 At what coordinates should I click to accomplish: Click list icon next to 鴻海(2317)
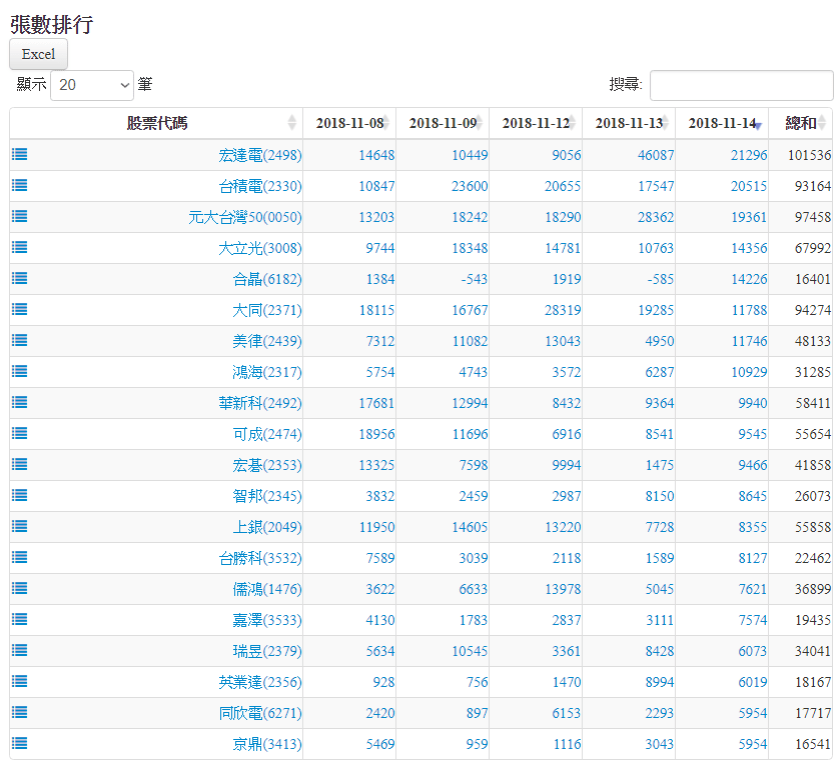[x=20, y=371]
